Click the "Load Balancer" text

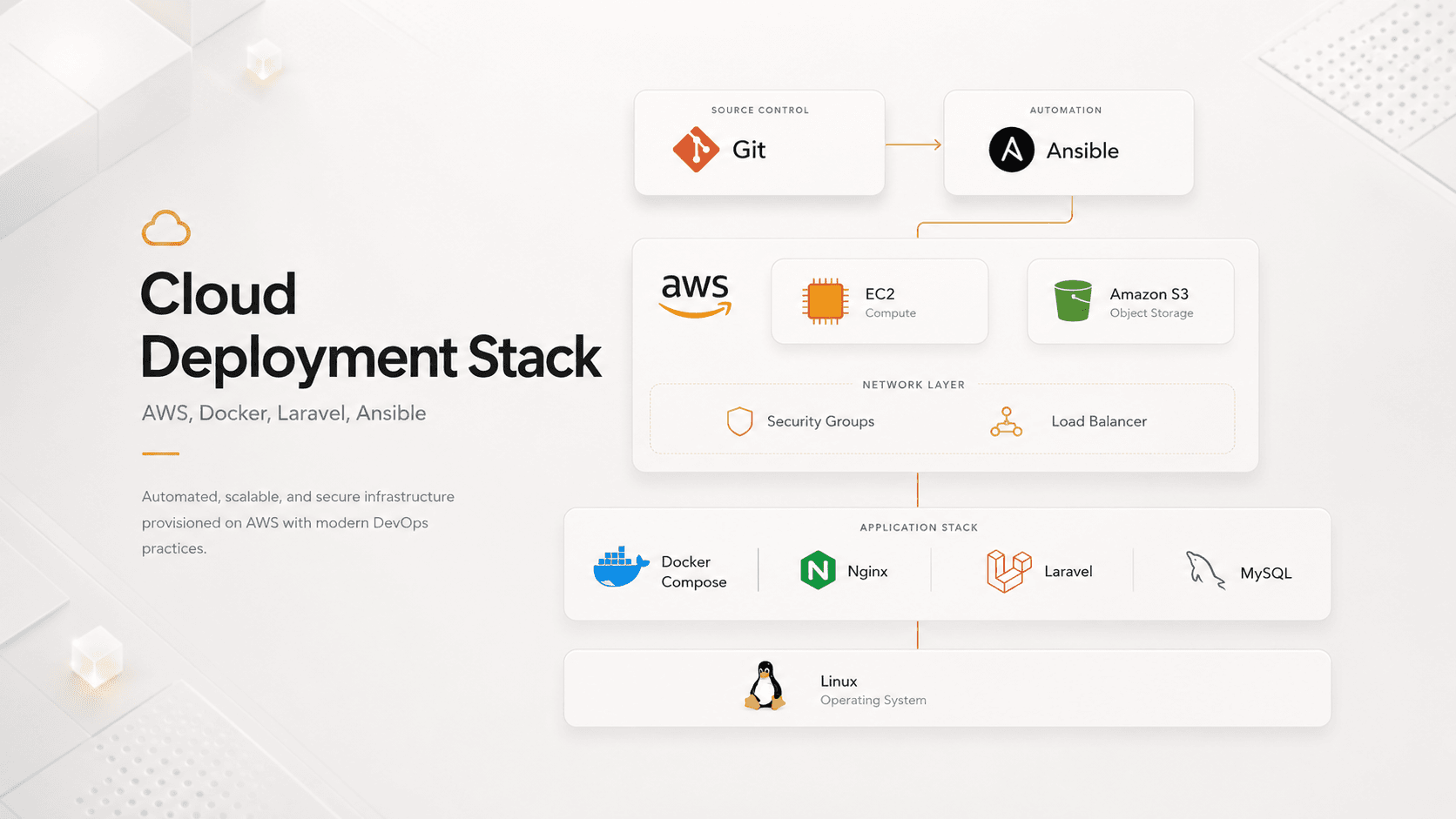point(1099,421)
